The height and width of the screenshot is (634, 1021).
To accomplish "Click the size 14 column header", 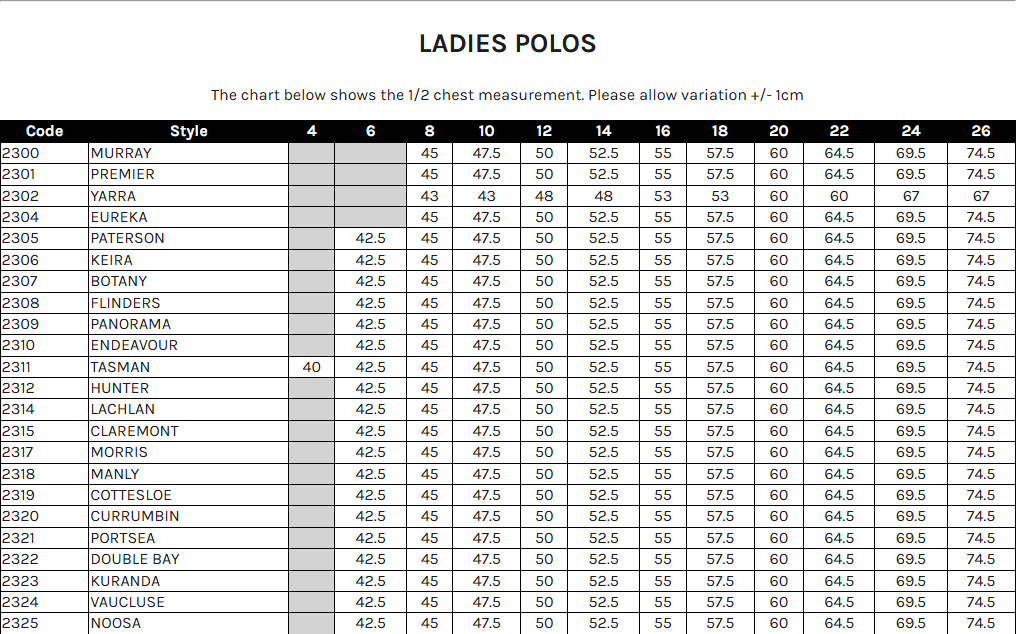I will pos(603,131).
